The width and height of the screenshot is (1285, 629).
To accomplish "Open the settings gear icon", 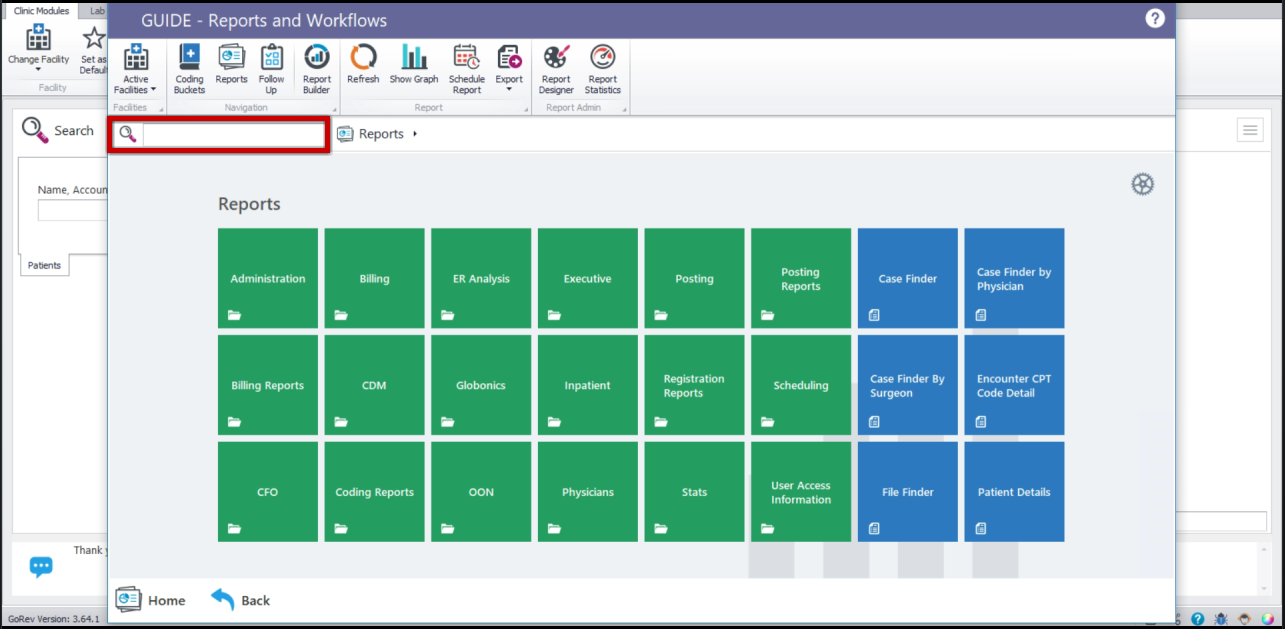I will pyautogui.click(x=1142, y=184).
